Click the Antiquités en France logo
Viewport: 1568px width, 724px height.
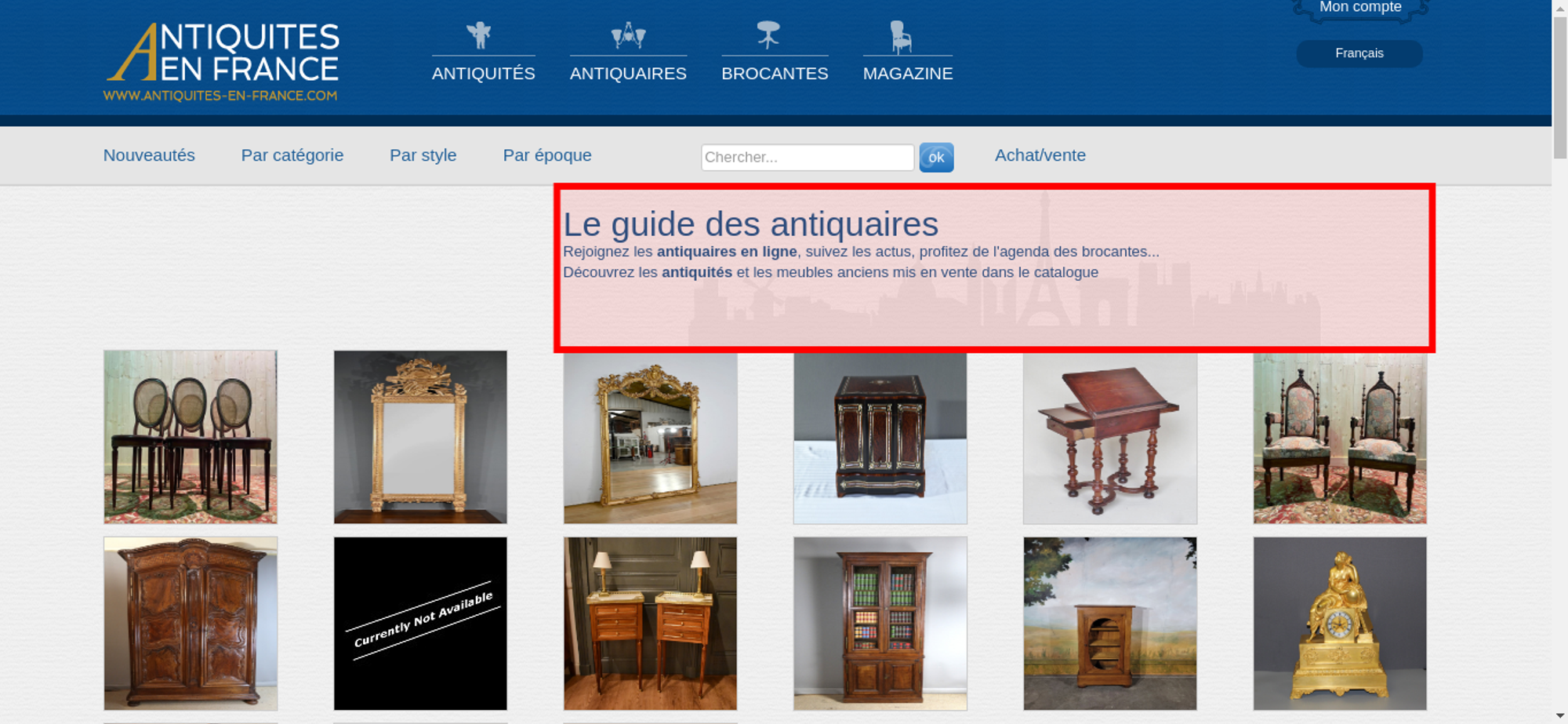click(x=222, y=62)
